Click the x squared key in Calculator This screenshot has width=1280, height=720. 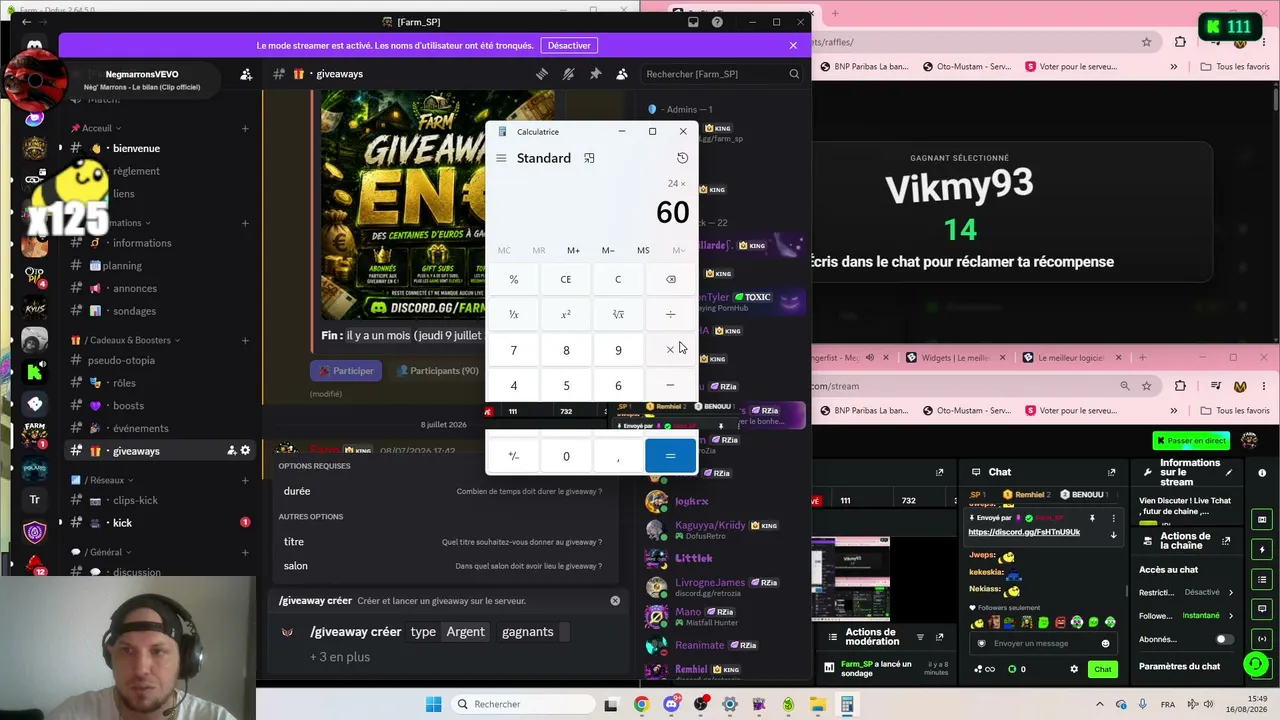click(x=566, y=315)
